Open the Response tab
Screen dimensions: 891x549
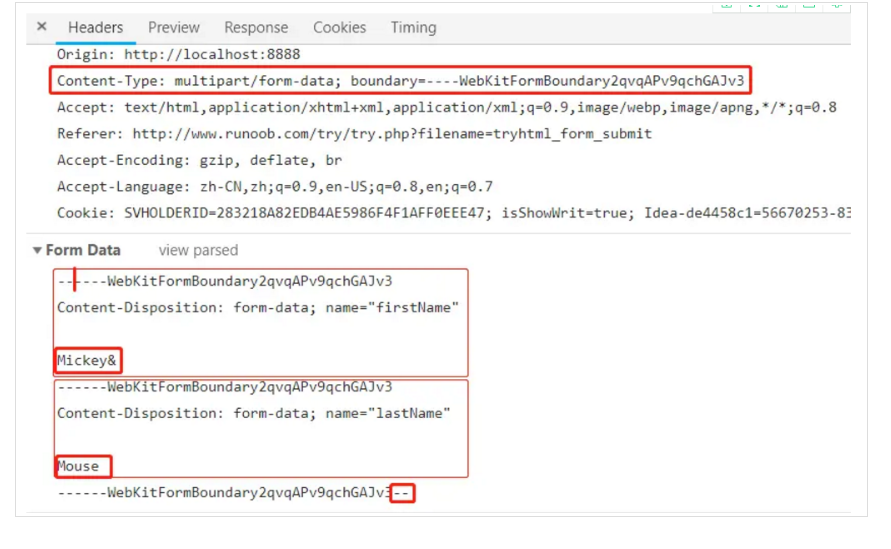(256, 27)
